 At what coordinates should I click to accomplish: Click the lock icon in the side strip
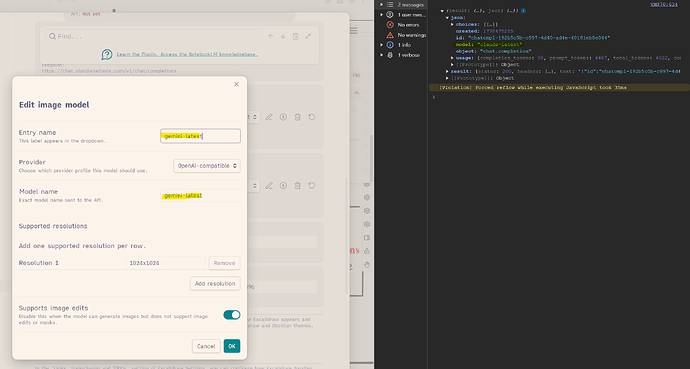click(x=367, y=251)
